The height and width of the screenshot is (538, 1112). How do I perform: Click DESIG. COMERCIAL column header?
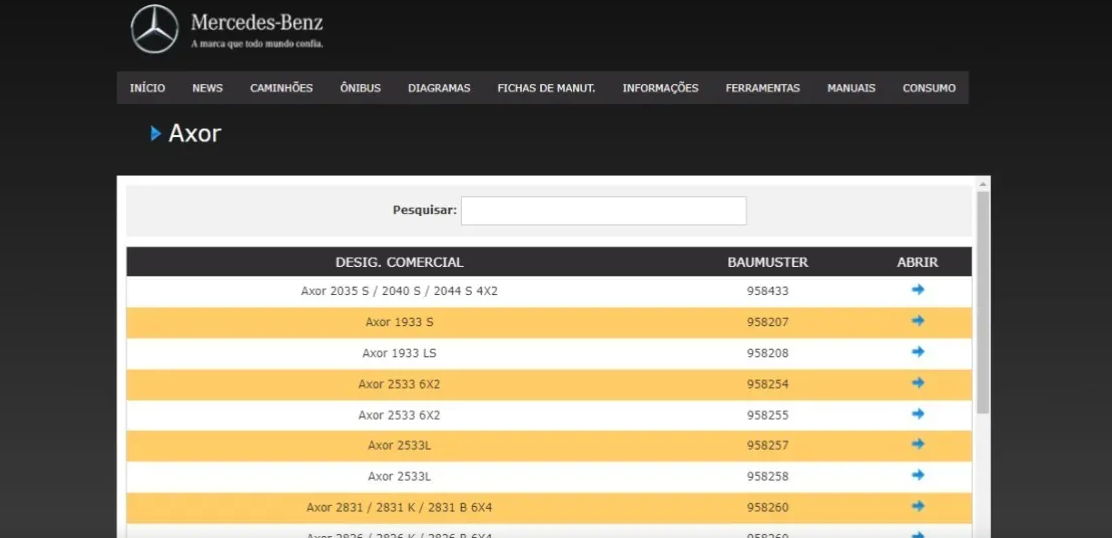pyautogui.click(x=399, y=262)
